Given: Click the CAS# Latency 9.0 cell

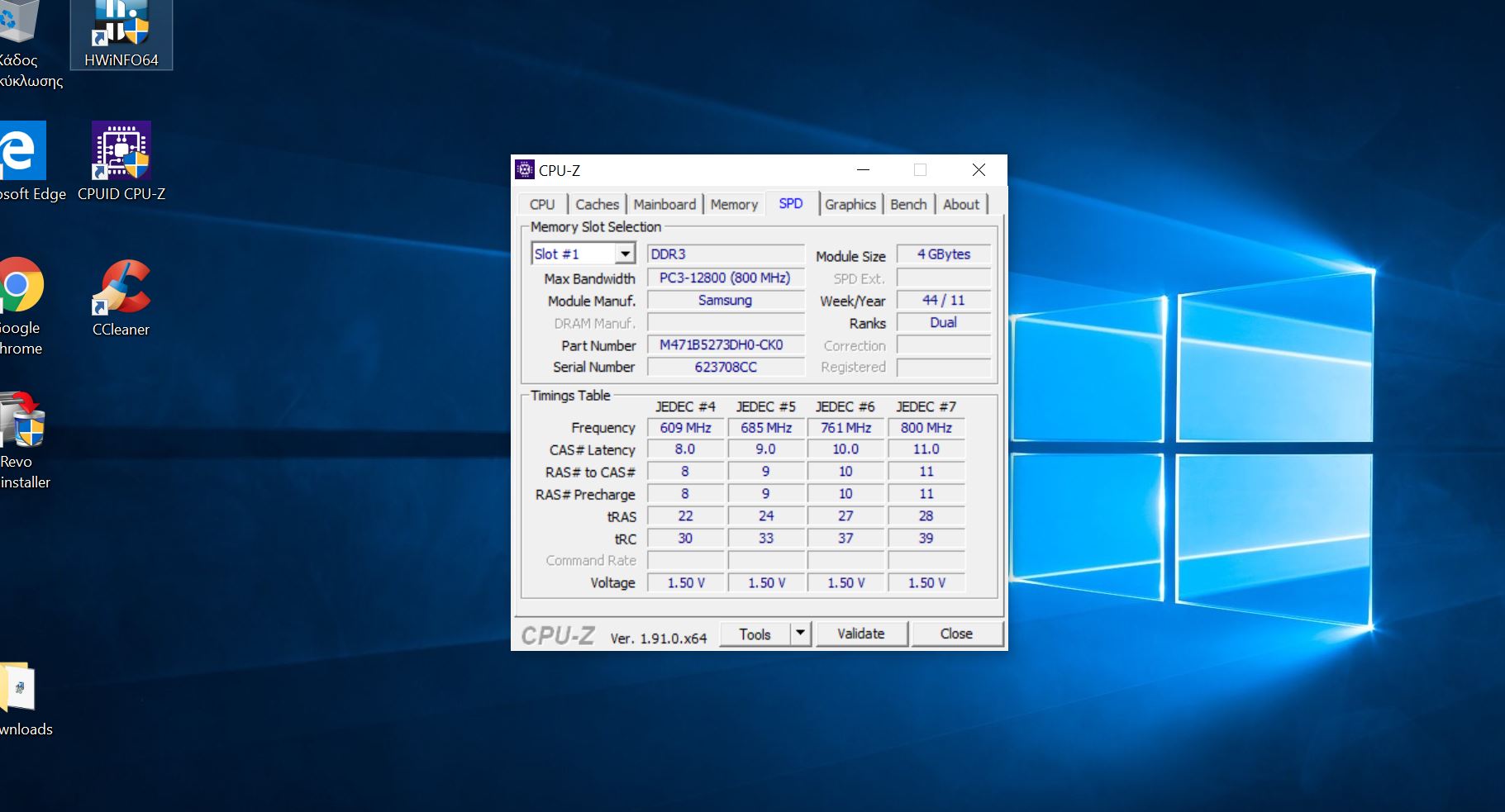Looking at the screenshot, I should tap(766, 449).
